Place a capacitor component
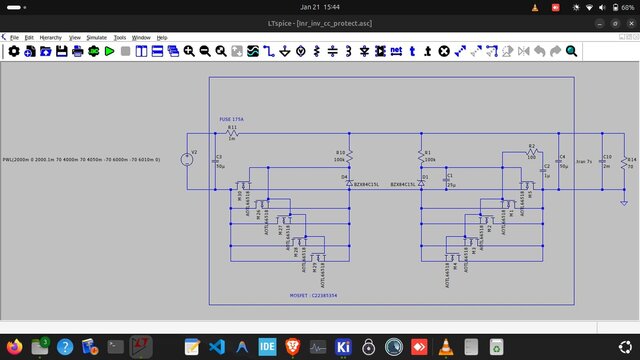 [x=333, y=51]
